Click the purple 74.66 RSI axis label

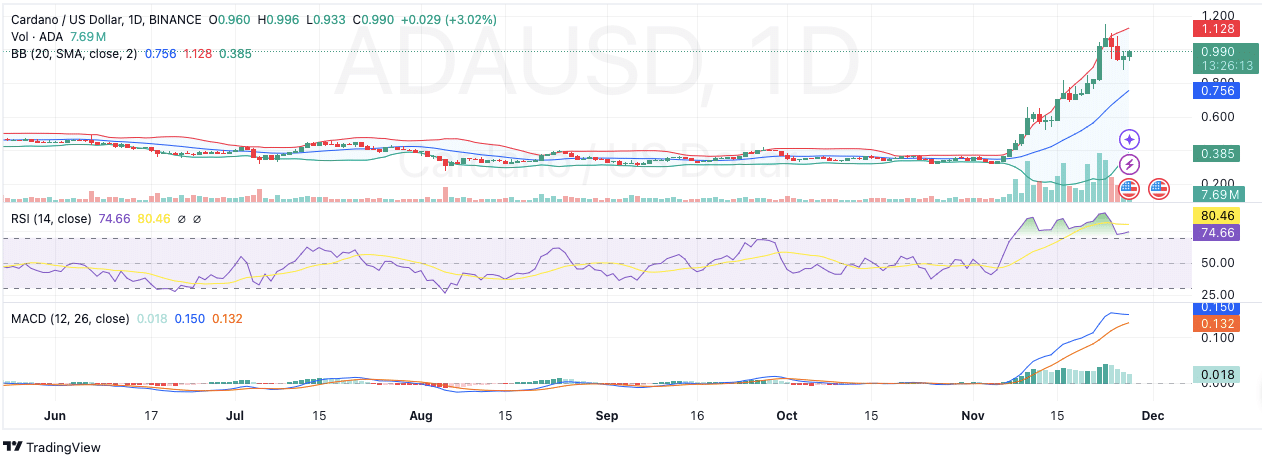tap(1218, 231)
